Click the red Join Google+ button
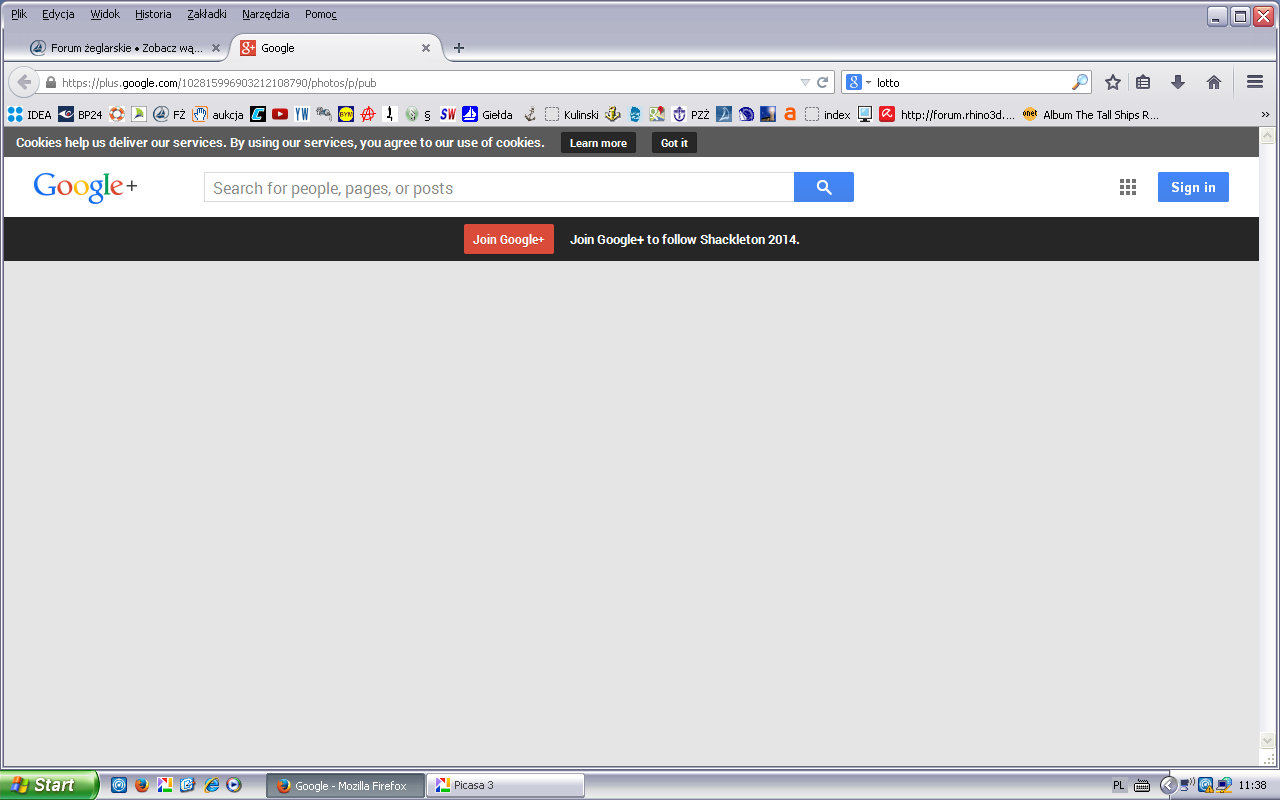The width and height of the screenshot is (1280, 800). 508,239
